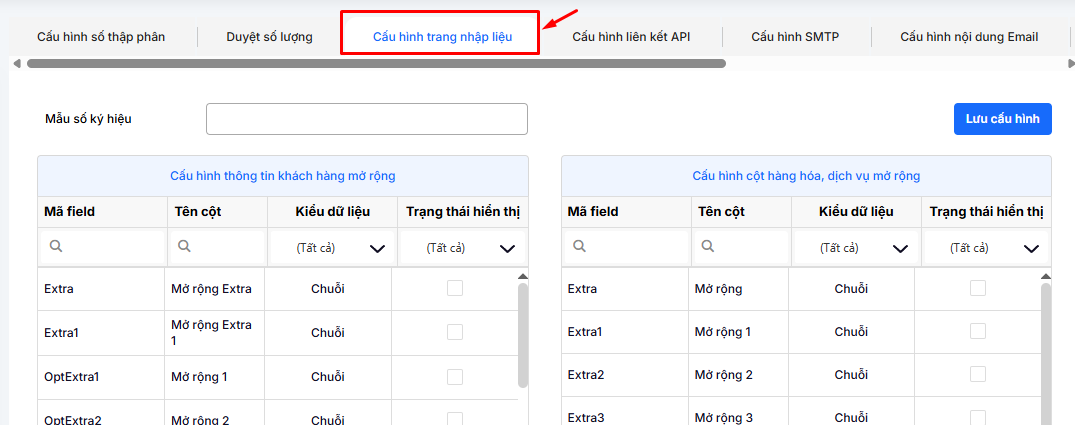
Task: Toggle display checkbox for Mở rộng Extra row
Action: 455,288
